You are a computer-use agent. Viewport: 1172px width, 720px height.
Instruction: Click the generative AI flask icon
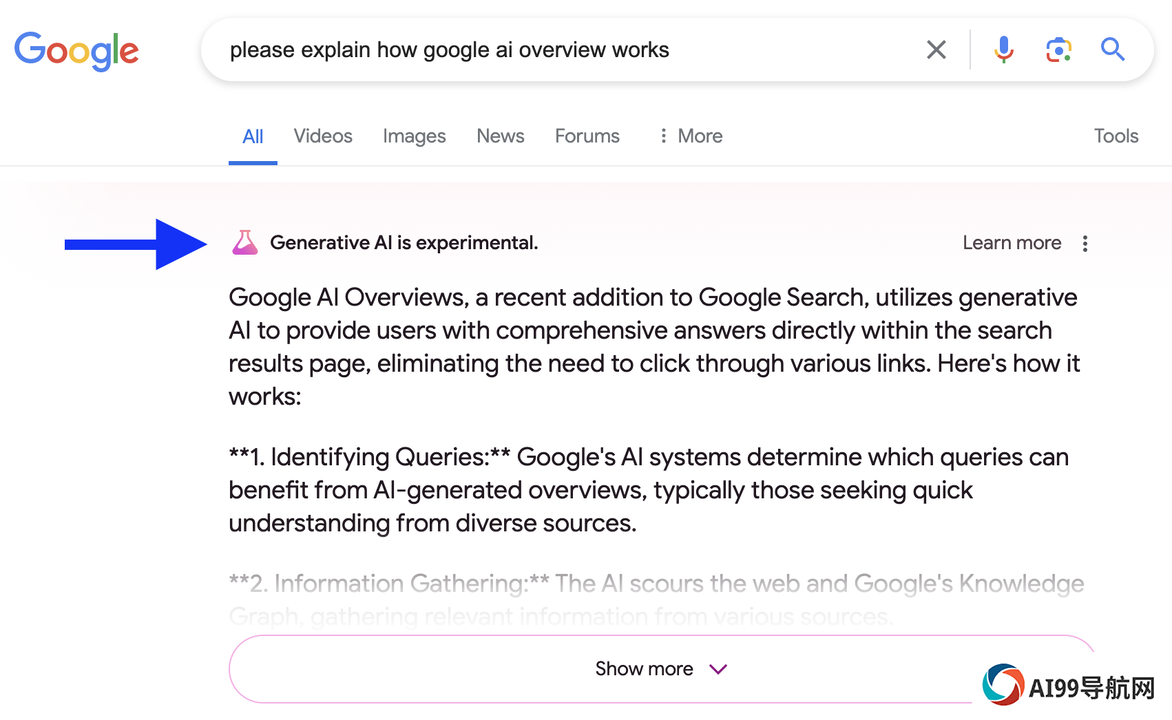click(244, 243)
